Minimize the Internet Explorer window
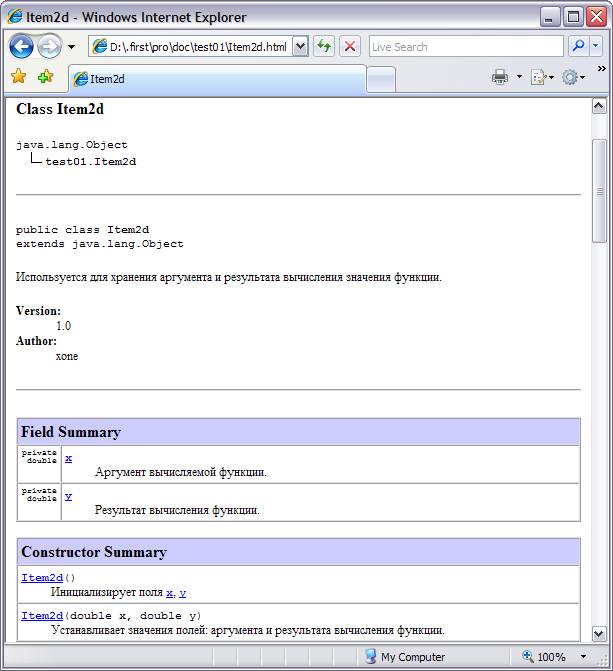This screenshot has height=671, width=613. coord(550,17)
